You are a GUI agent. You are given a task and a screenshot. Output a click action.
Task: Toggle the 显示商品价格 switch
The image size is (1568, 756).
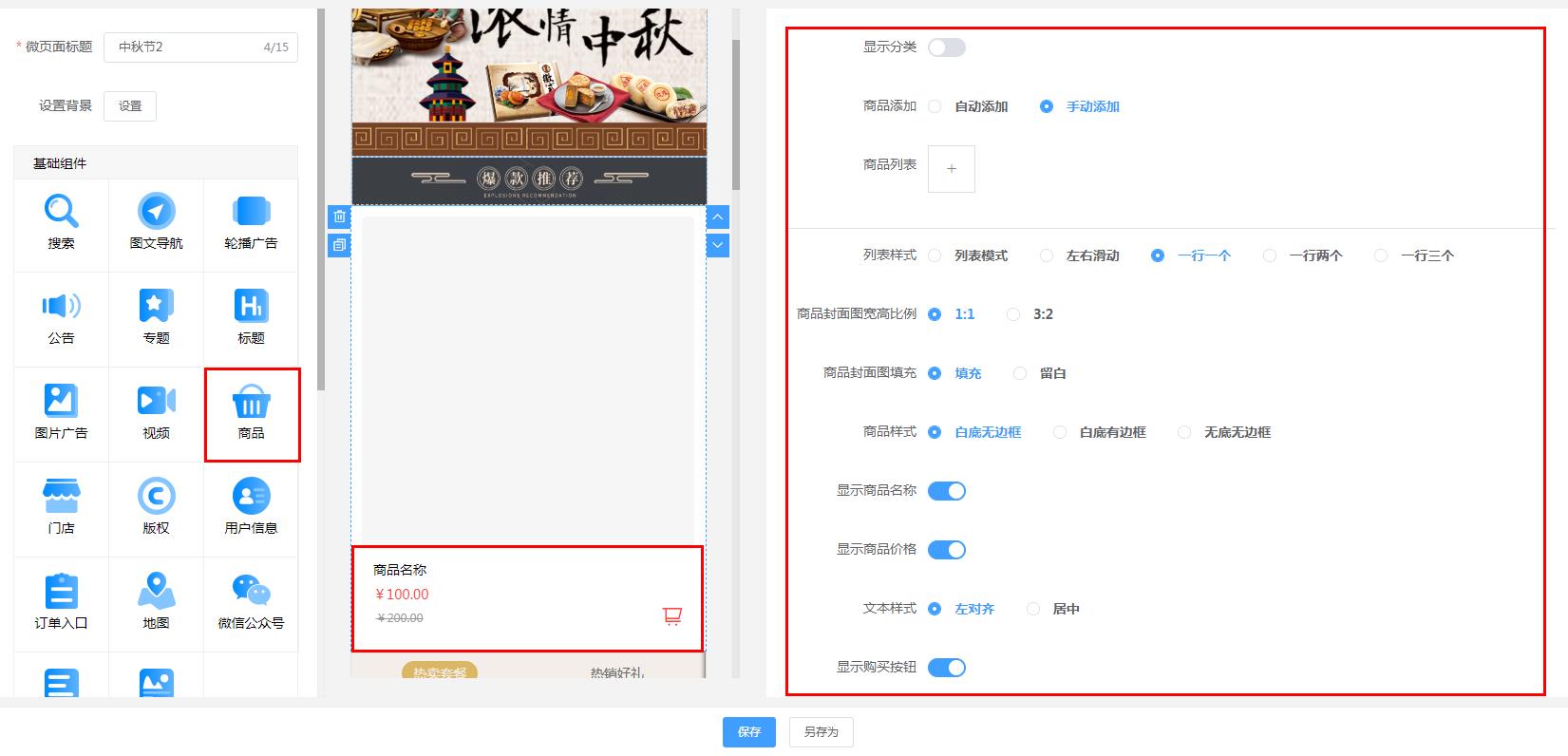pos(947,550)
